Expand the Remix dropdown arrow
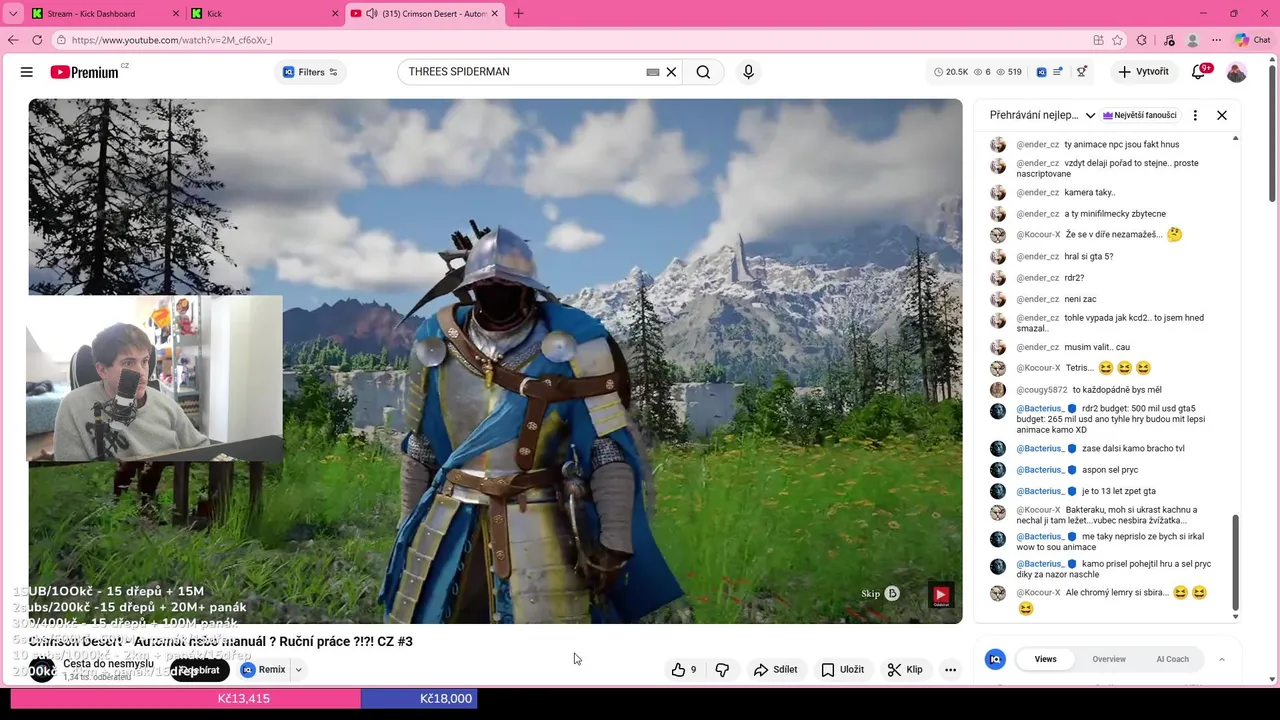 [298, 670]
